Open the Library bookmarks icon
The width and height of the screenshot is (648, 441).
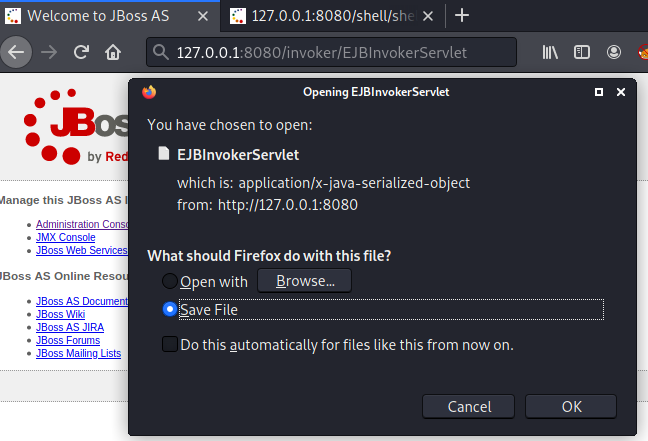coord(550,52)
